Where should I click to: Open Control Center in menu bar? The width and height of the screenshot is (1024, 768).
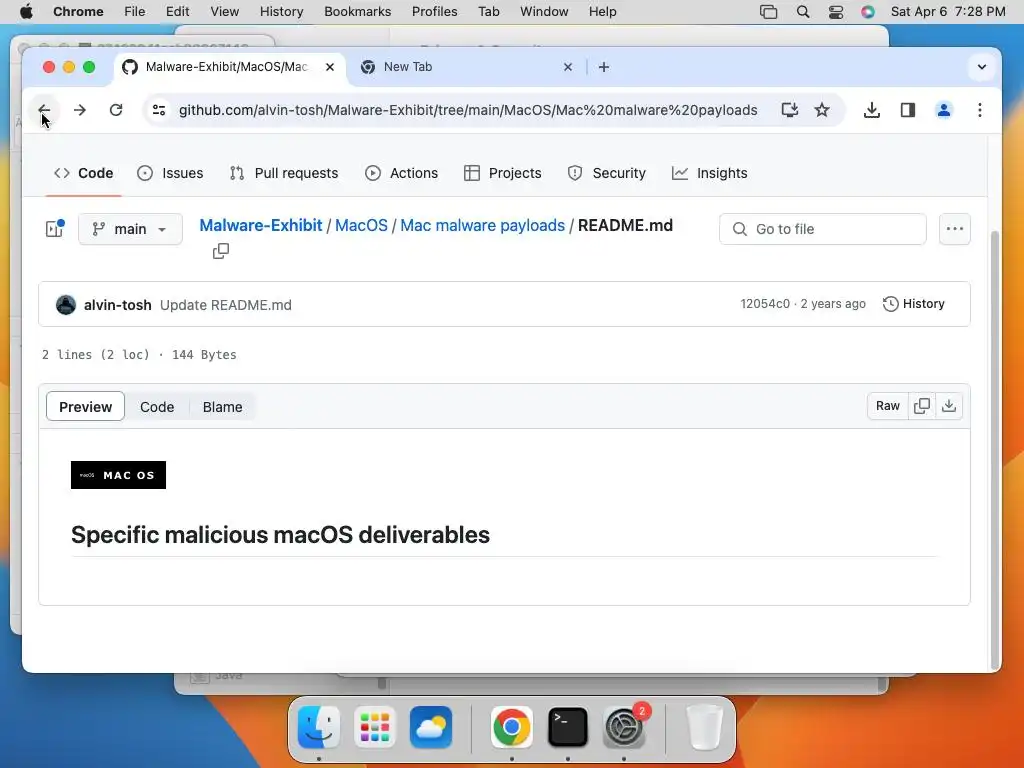point(835,11)
